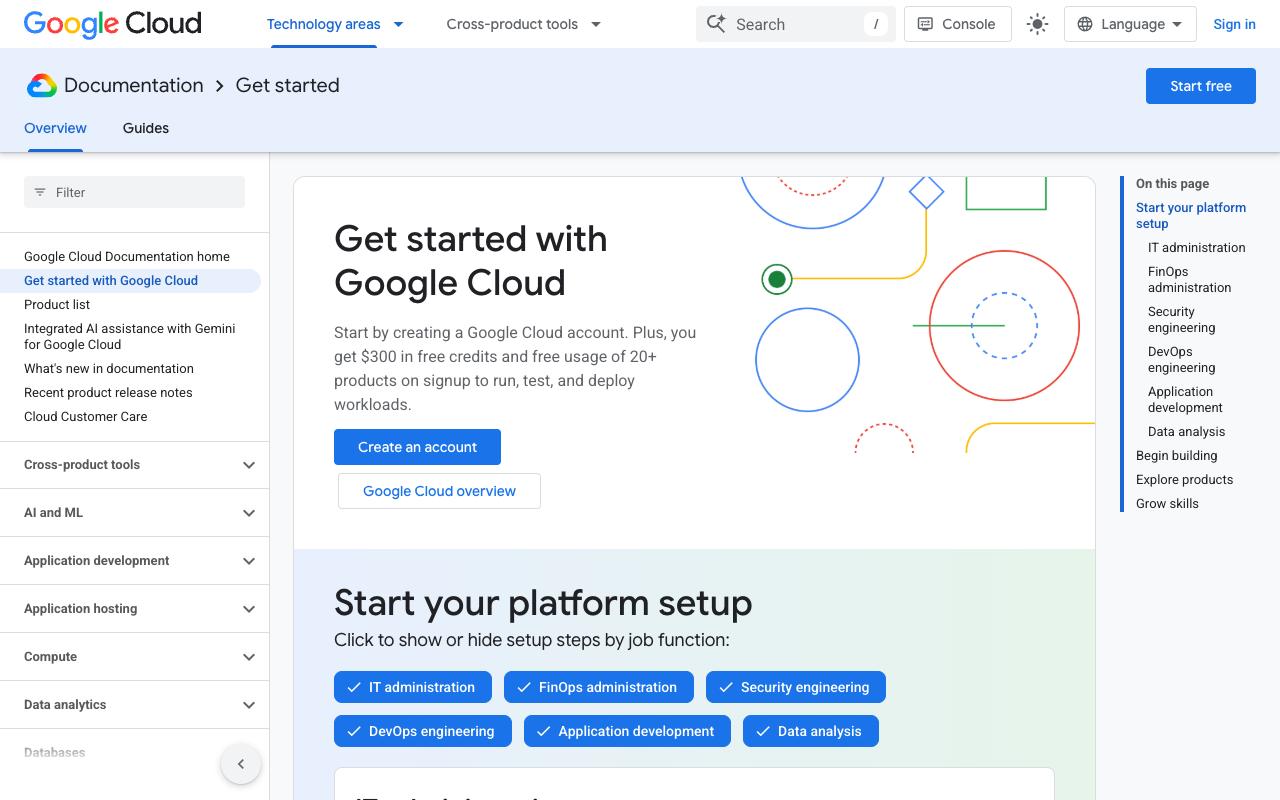1280x800 pixels.
Task: Jump to Data analysis in page contents
Action: tap(1187, 432)
